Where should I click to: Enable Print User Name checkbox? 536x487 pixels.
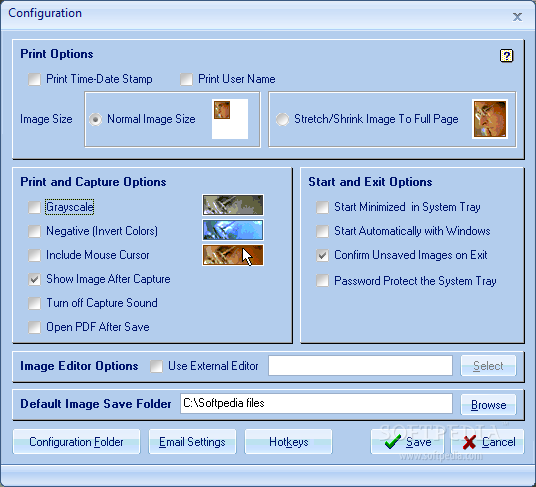coord(186,79)
